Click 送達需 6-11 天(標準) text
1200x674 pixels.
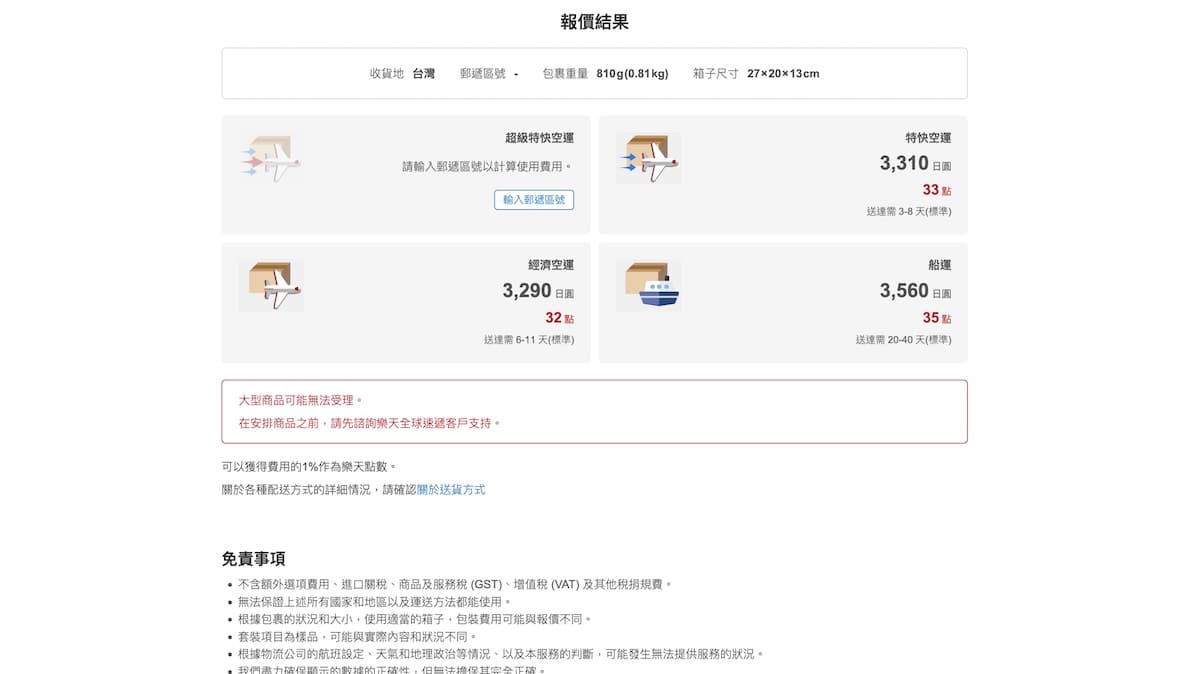click(x=529, y=340)
